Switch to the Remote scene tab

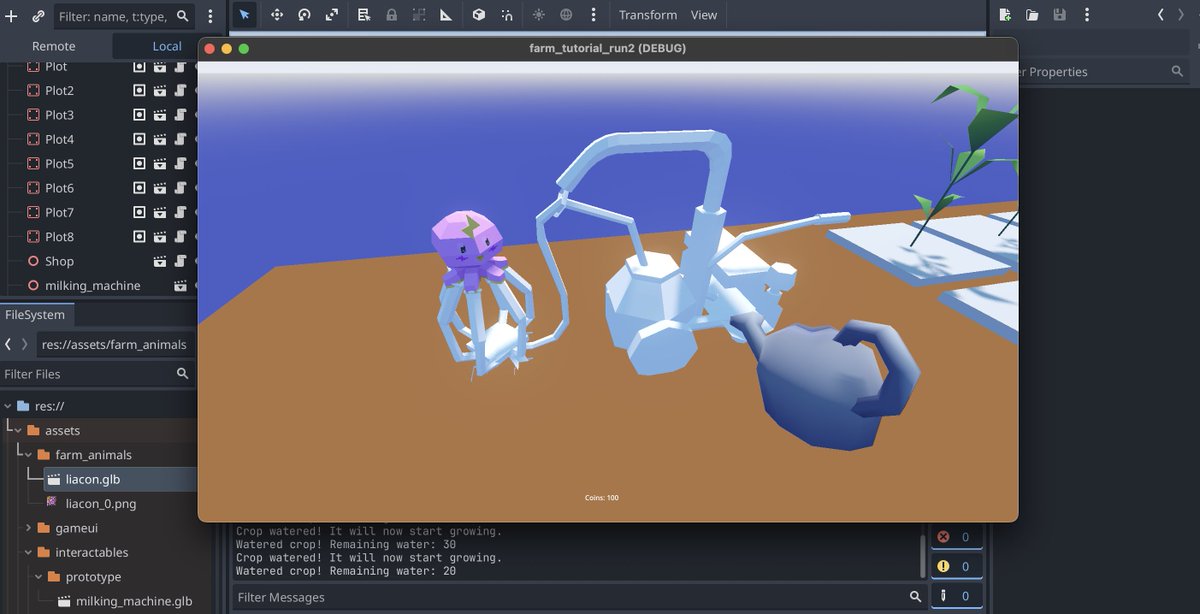pyautogui.click(x=53, y=46)
